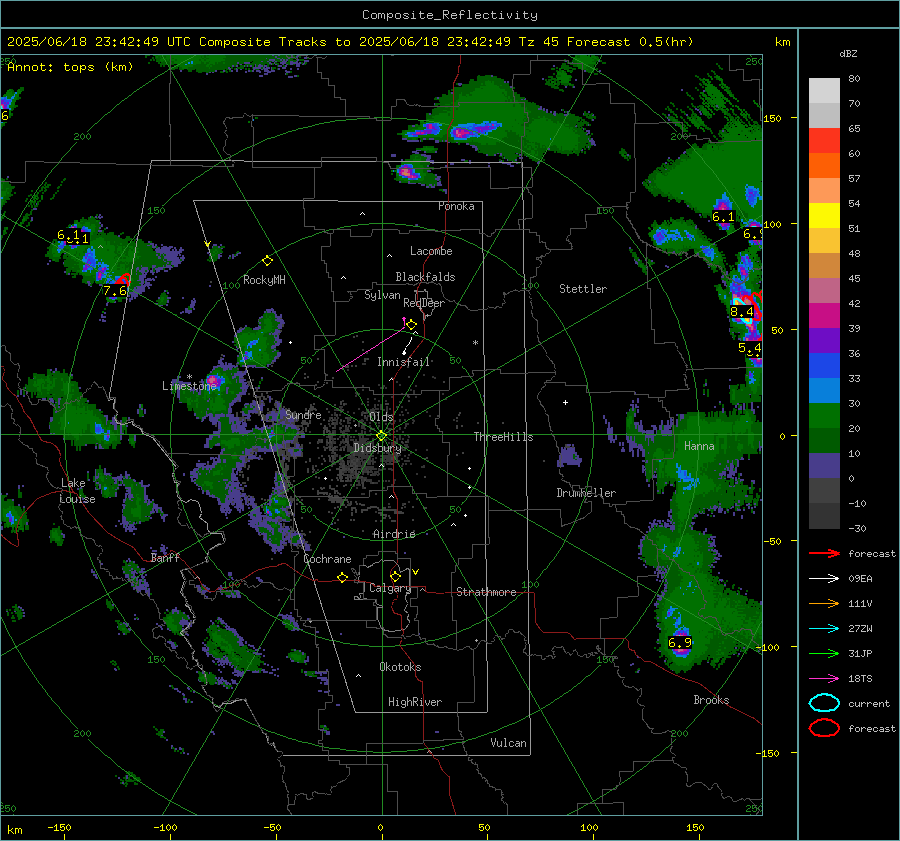This screenshot has height=841, width=900.
Task: Click the orange 111V track arrow legend
Action: click(x=824, y=603)
